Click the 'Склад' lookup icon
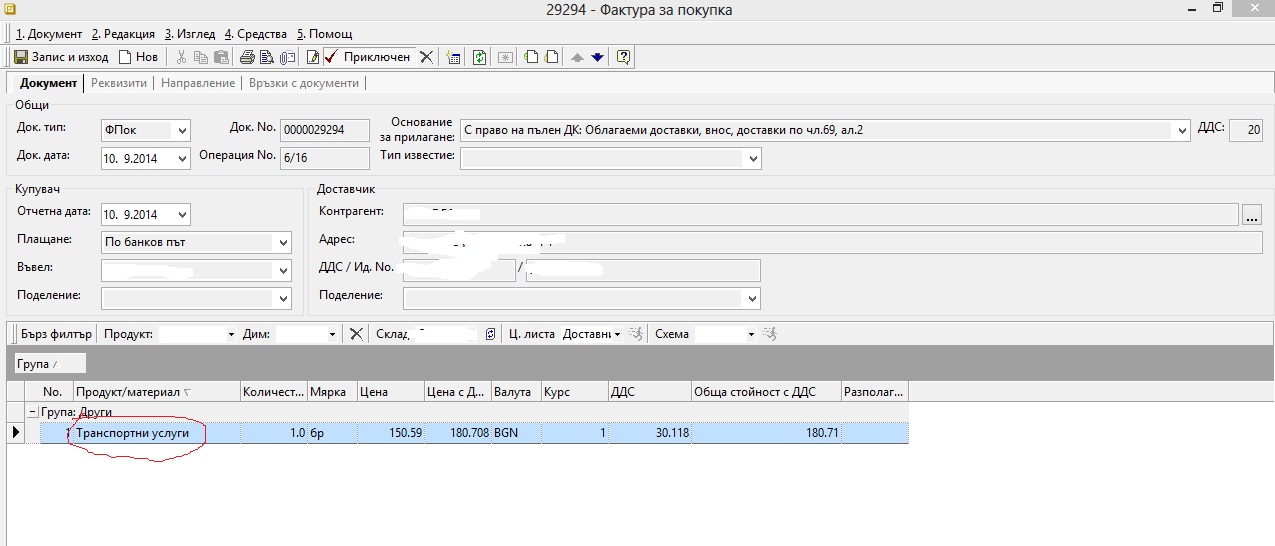This screenshot has width=1275, height=546. pos(490,334)
